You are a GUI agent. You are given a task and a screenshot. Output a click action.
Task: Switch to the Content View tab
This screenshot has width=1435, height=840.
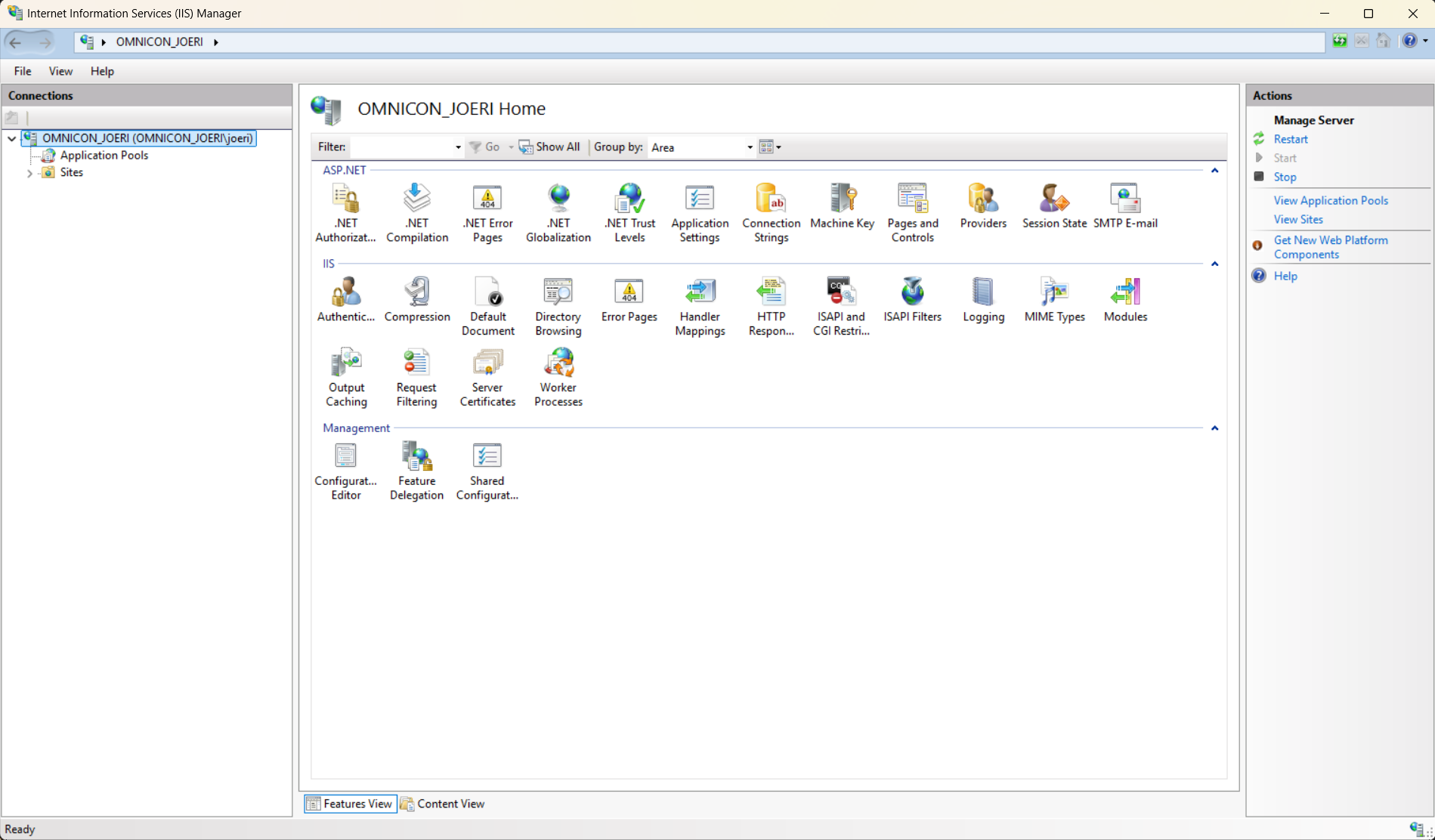pyautogui.click(x=443, y=804)
